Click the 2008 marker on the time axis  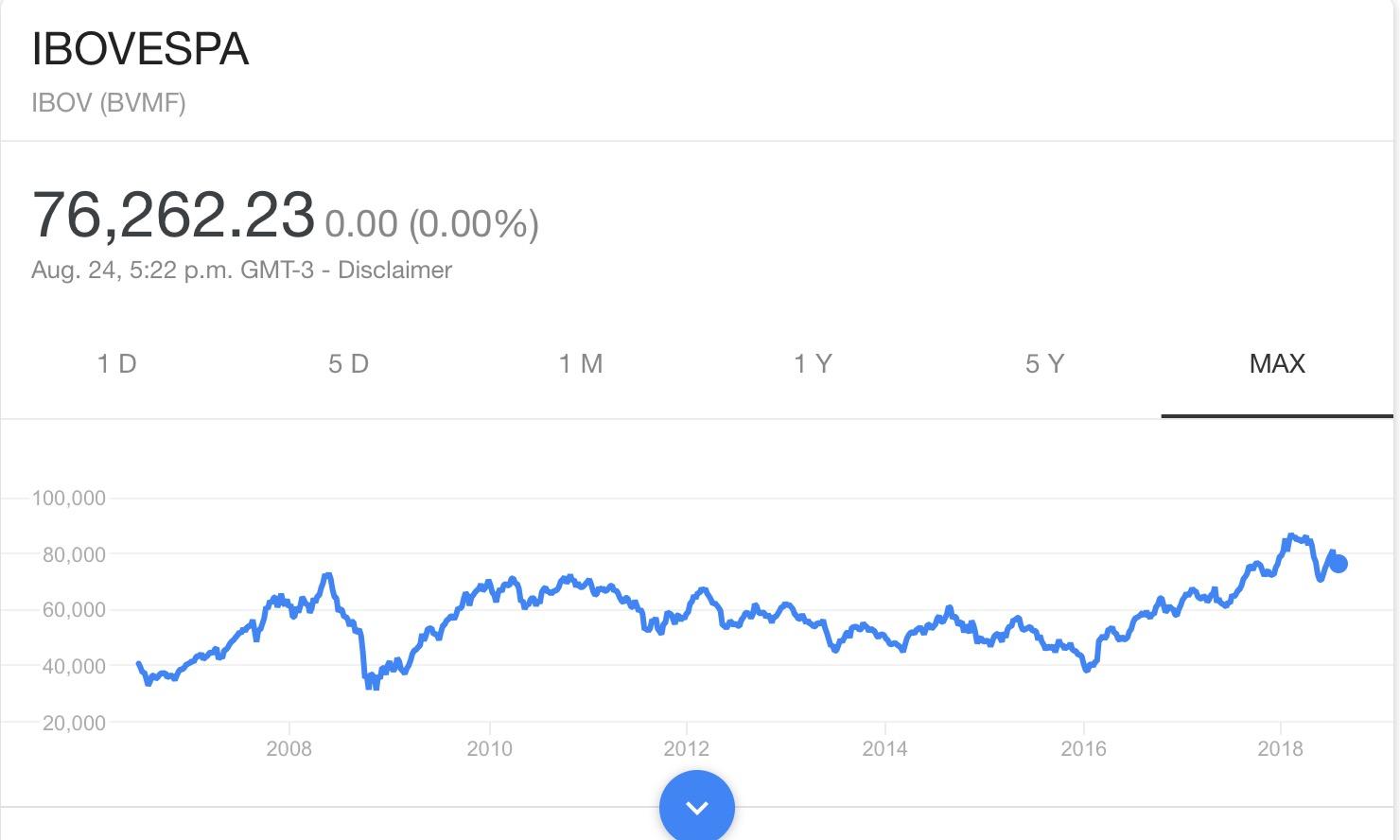click(x=289, y=749)
